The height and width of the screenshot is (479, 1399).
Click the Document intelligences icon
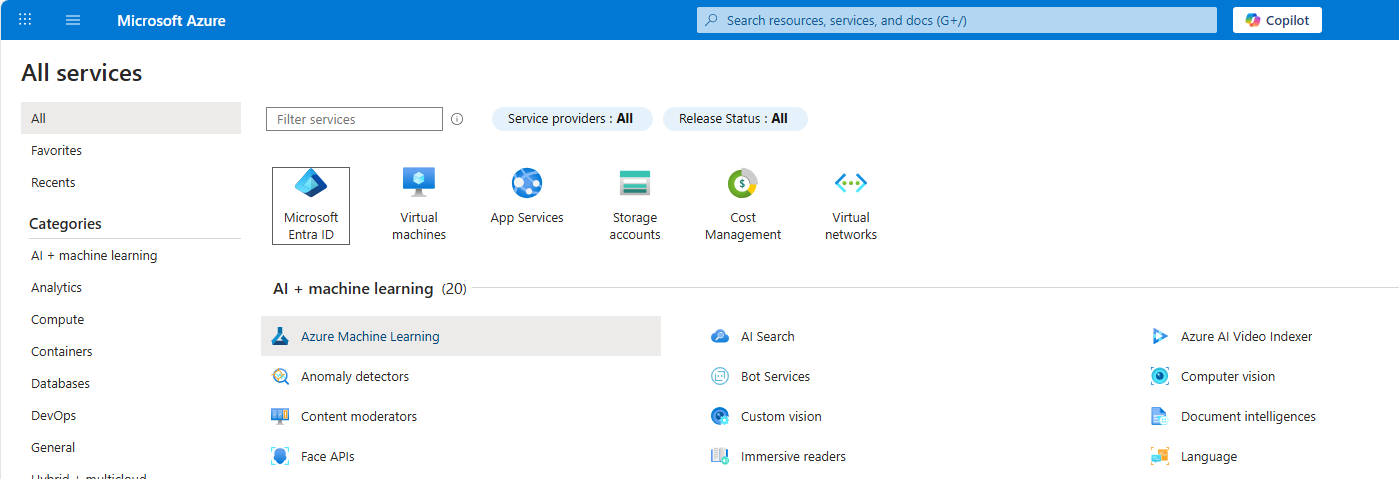click(1160, 417)
